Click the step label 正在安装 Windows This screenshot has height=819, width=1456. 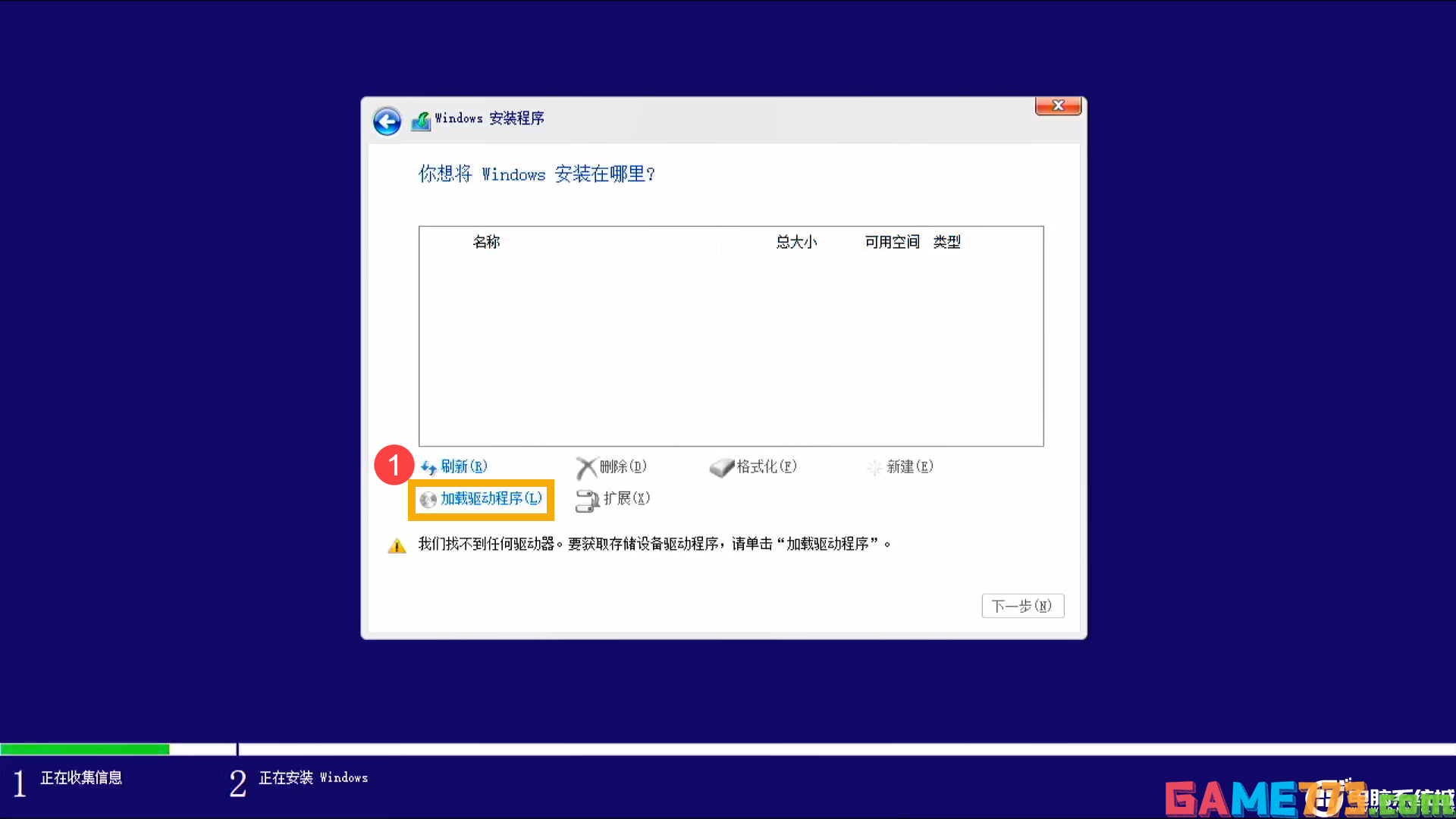(313, 778)
